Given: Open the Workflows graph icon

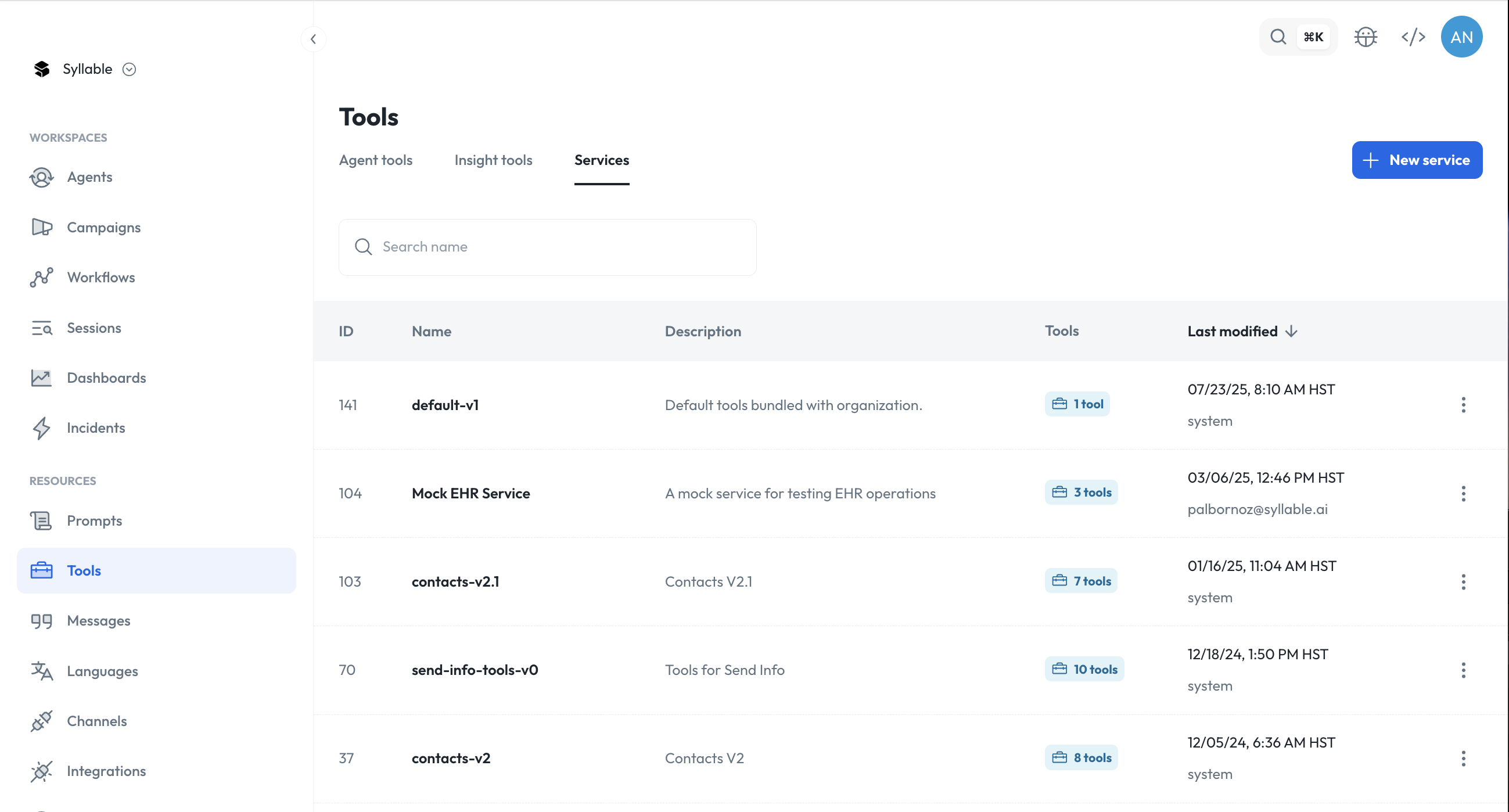Looking at the screenshot, I should (42, 277).
